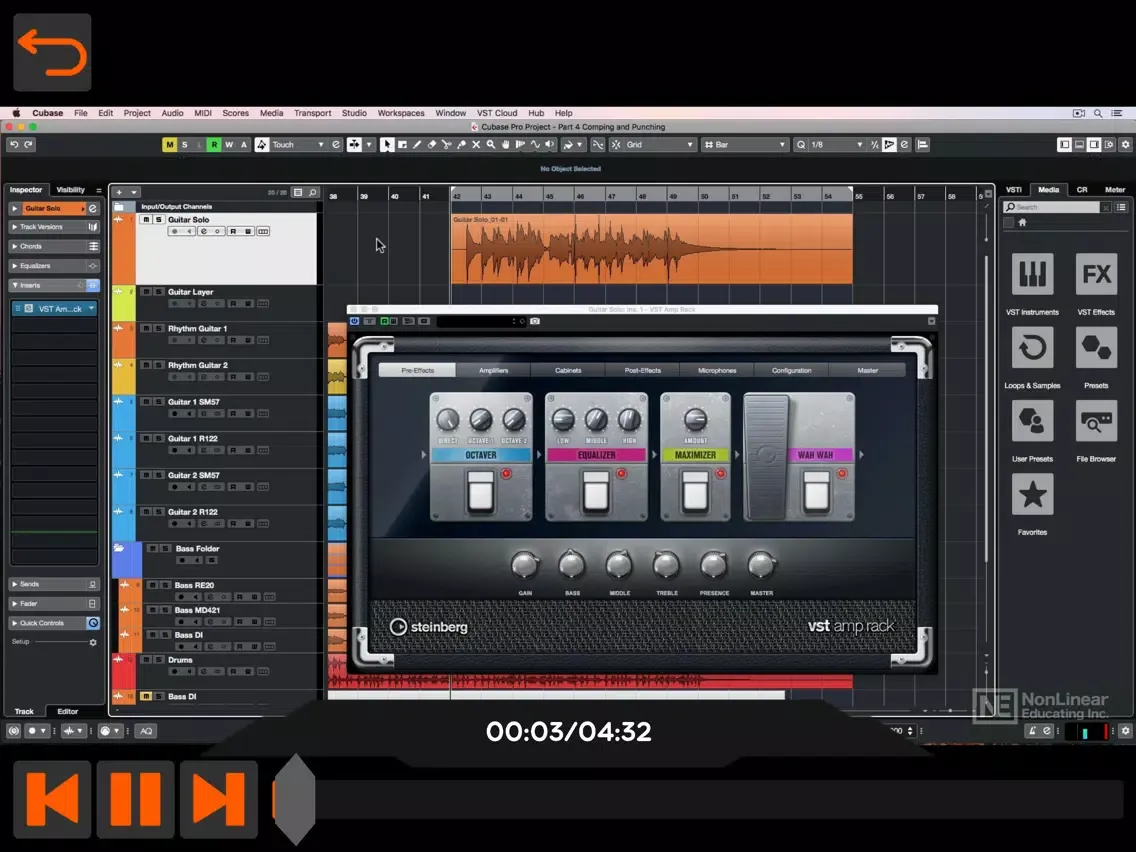Mute the Guitar Solo track

coord(146,220)
